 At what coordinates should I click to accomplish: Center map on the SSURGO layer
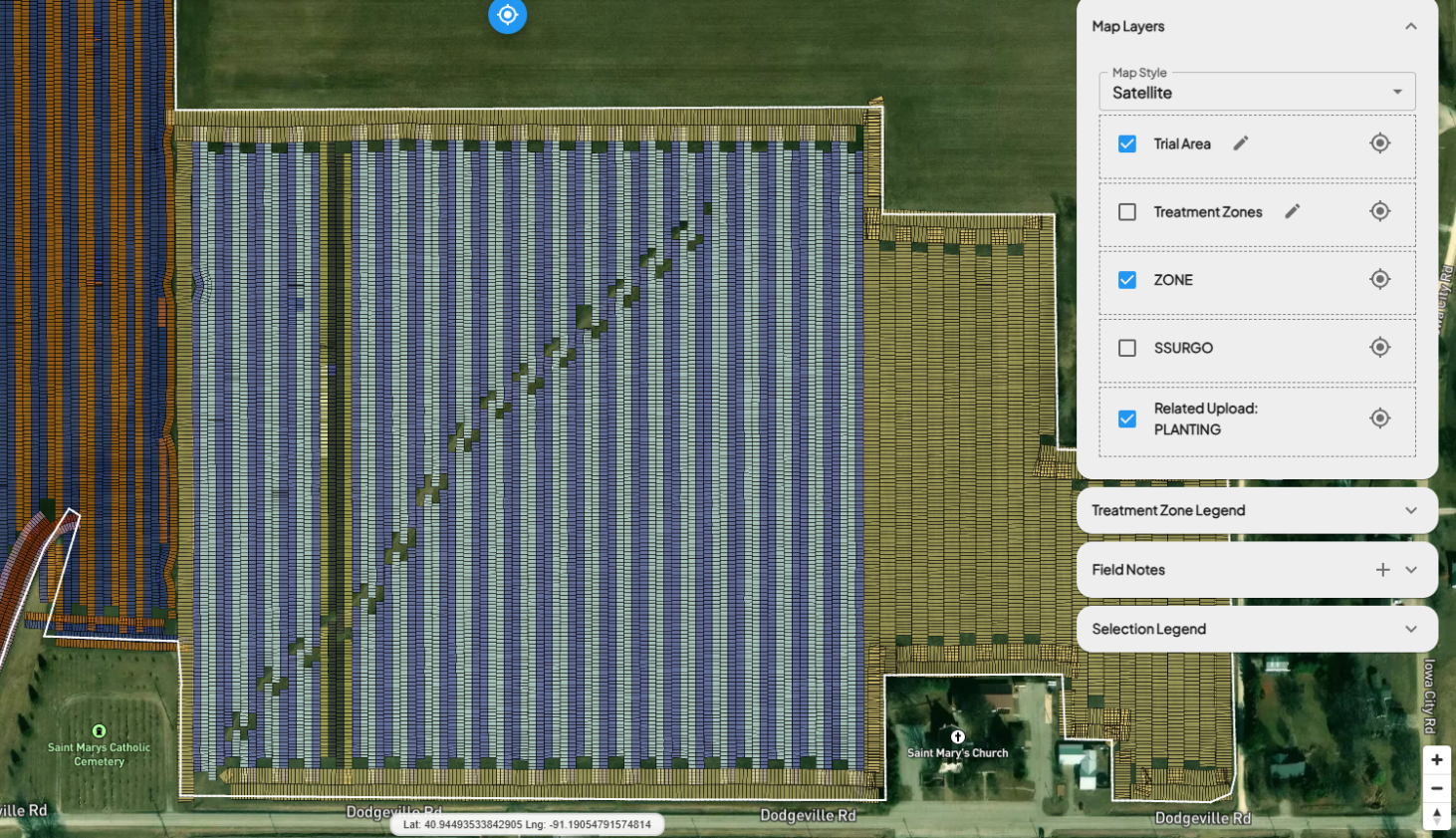[x=1379, y=348]
